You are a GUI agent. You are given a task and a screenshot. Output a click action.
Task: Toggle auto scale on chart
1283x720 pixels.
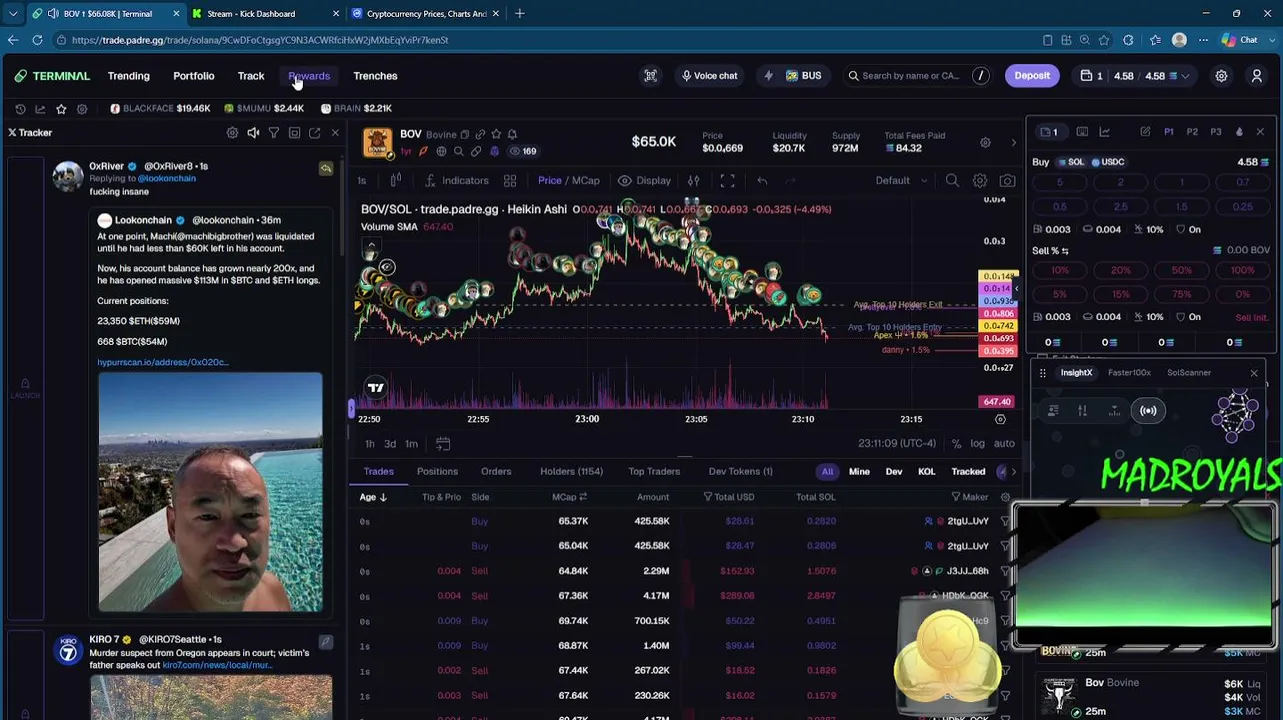[x=1004, y=444]
